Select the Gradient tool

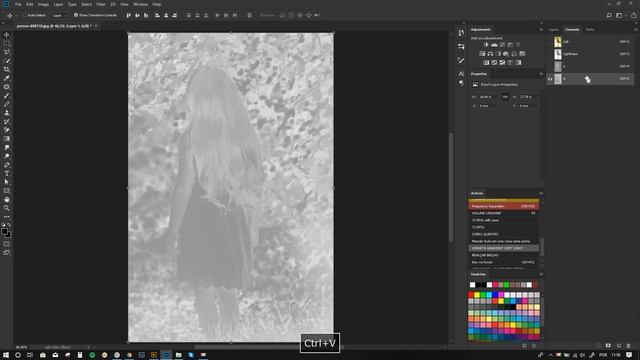(x=7, y=139)
